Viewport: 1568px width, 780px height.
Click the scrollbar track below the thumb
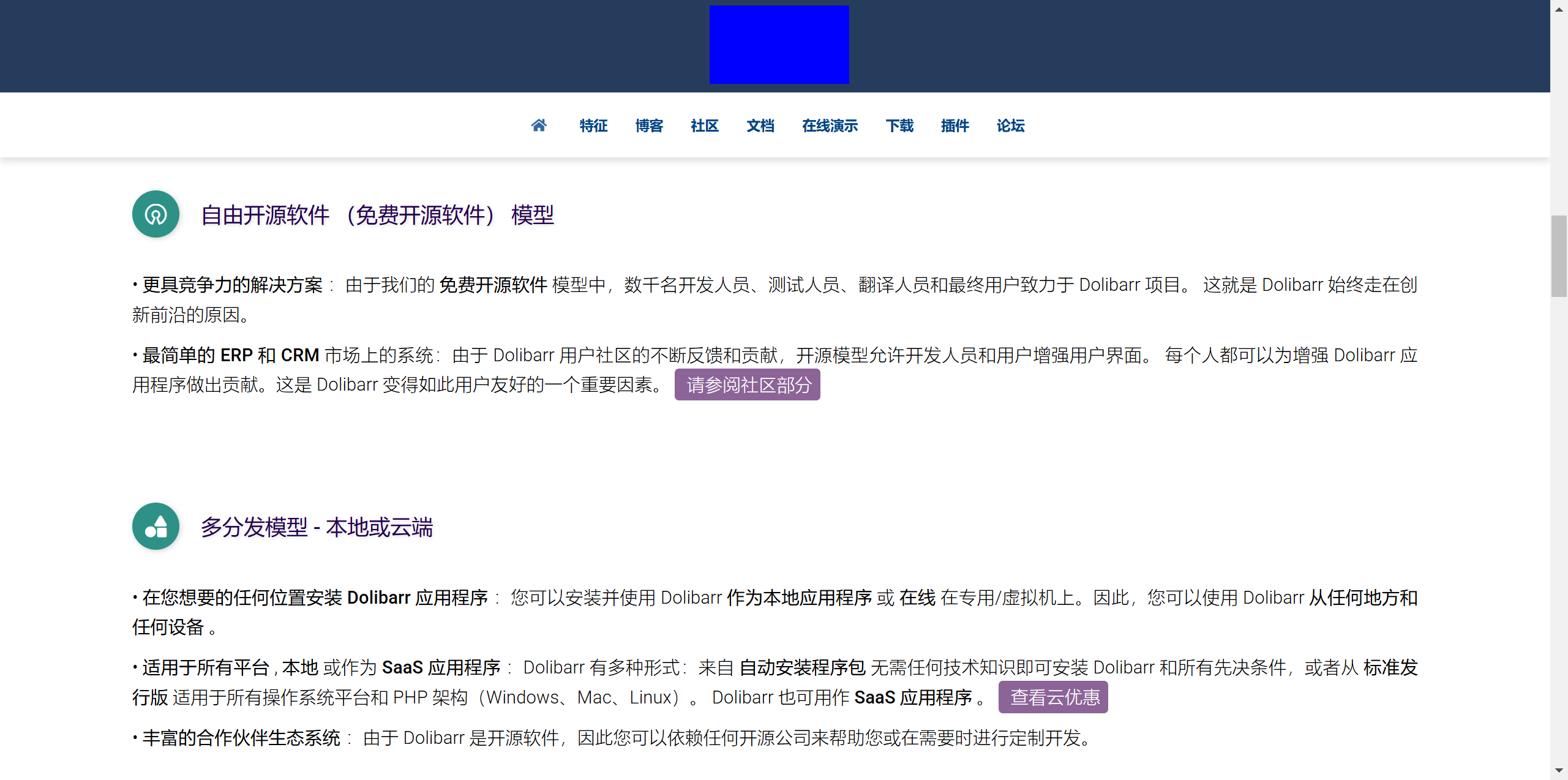(x=1559, y=520)
